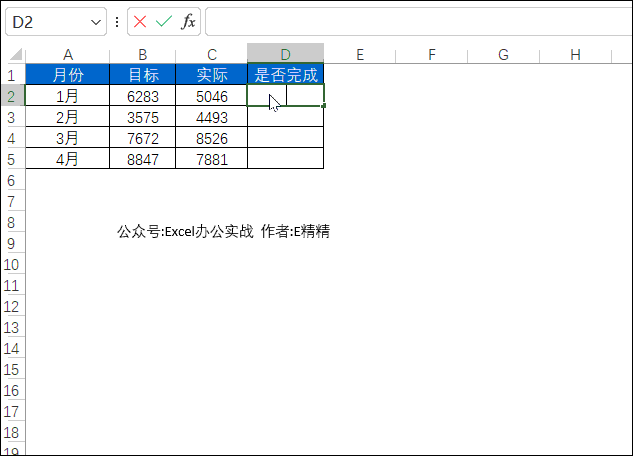Click cell 1月
The image size is (633, 456).
click(x=67, y=96)
